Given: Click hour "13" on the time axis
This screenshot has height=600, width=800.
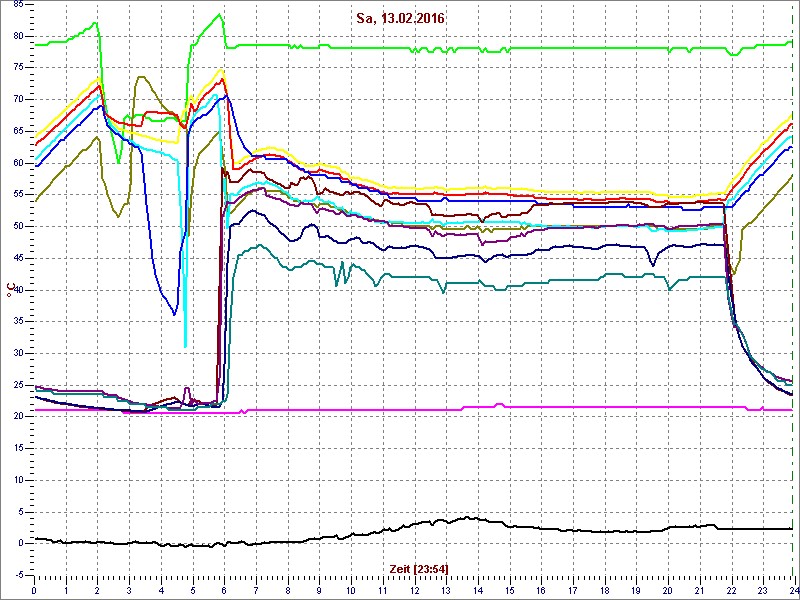Looking at the screenshot, I should click(x=446, y=591).
